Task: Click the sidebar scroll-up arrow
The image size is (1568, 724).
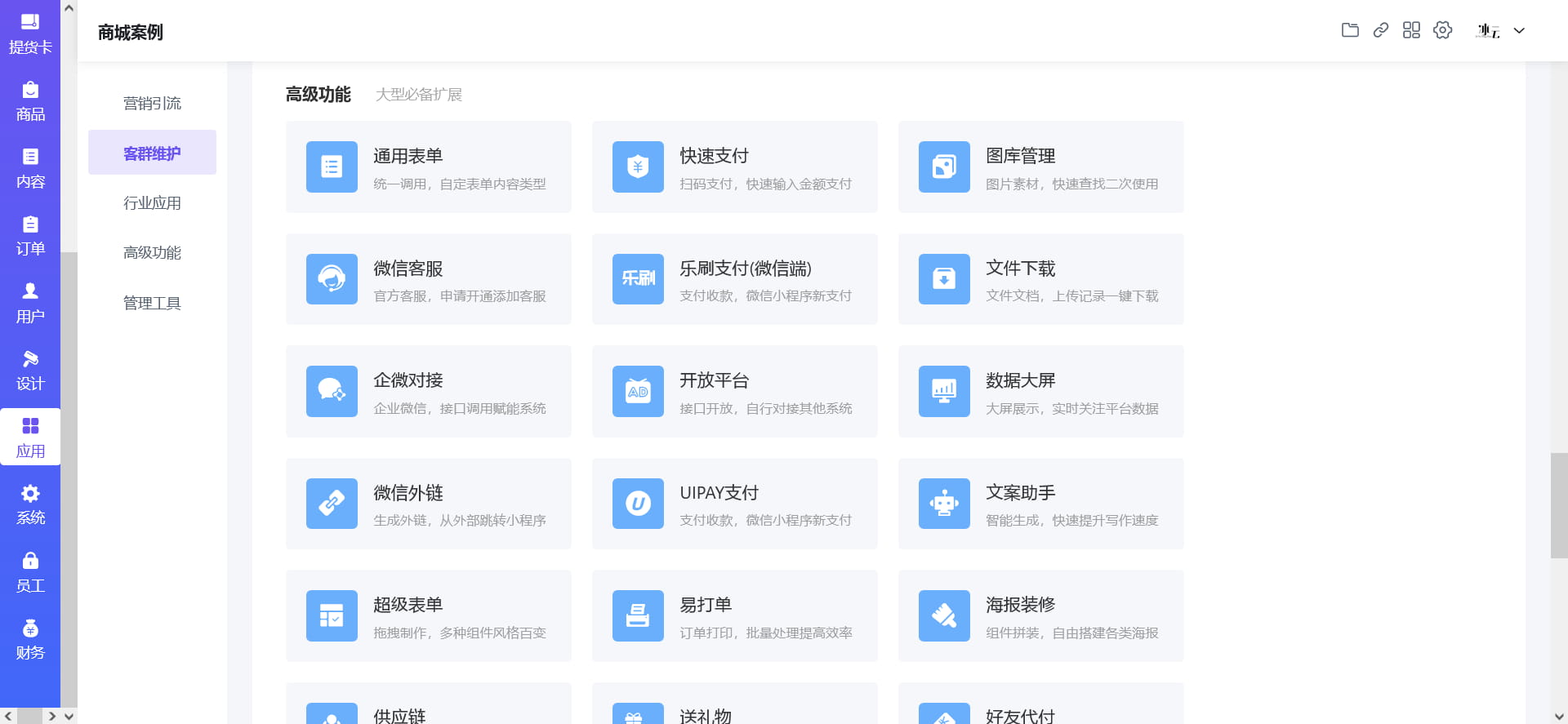Action: (69, 8)
